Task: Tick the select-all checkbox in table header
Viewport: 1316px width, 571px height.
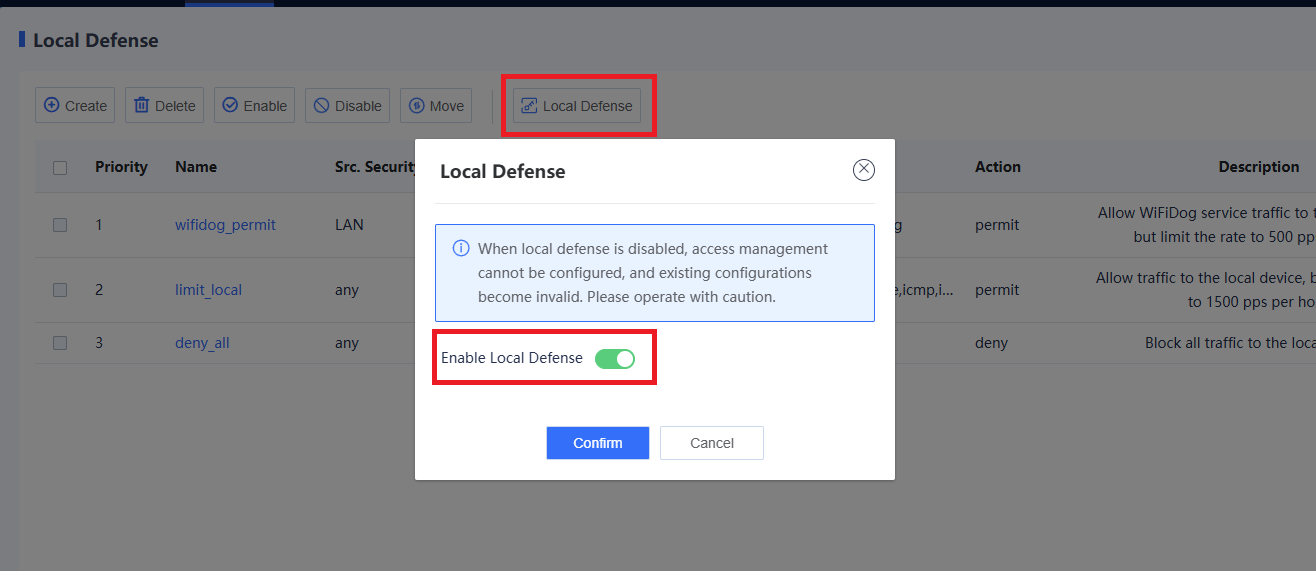Action: pyautogui.click(x=60, y=168)
